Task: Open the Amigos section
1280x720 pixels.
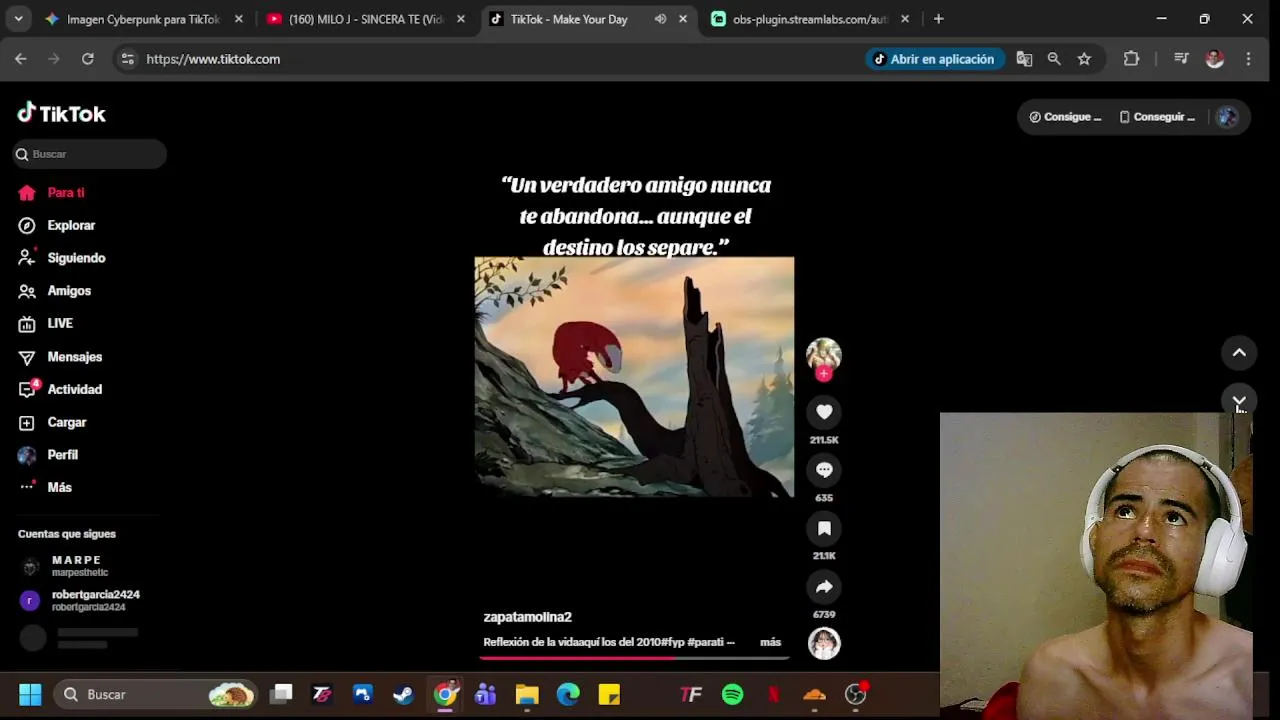Action: click(x=69, y=291)
